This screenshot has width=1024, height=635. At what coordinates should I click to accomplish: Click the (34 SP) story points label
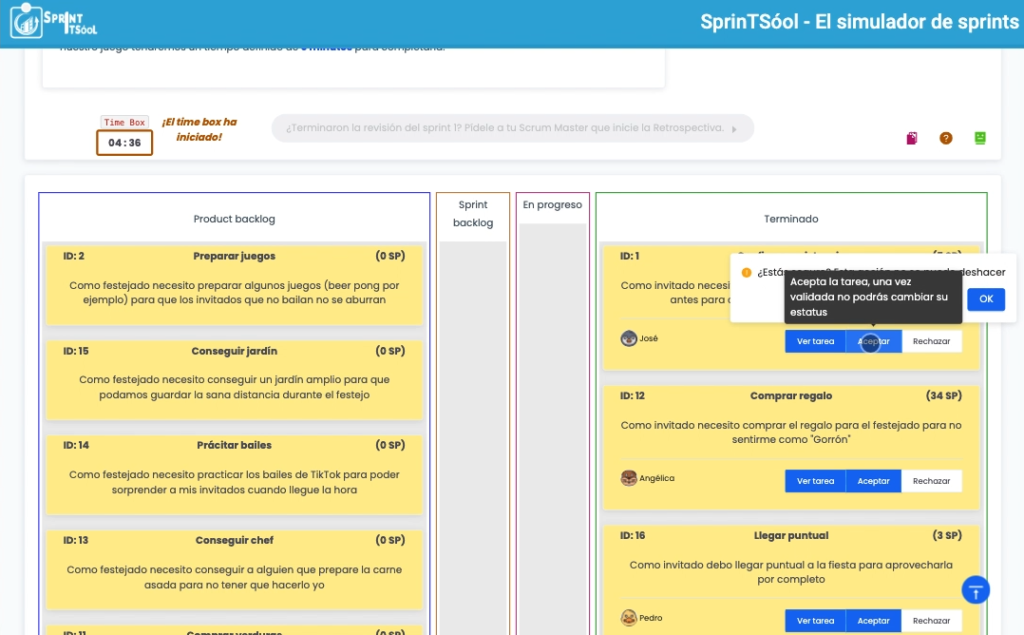[x=944, y=396]
